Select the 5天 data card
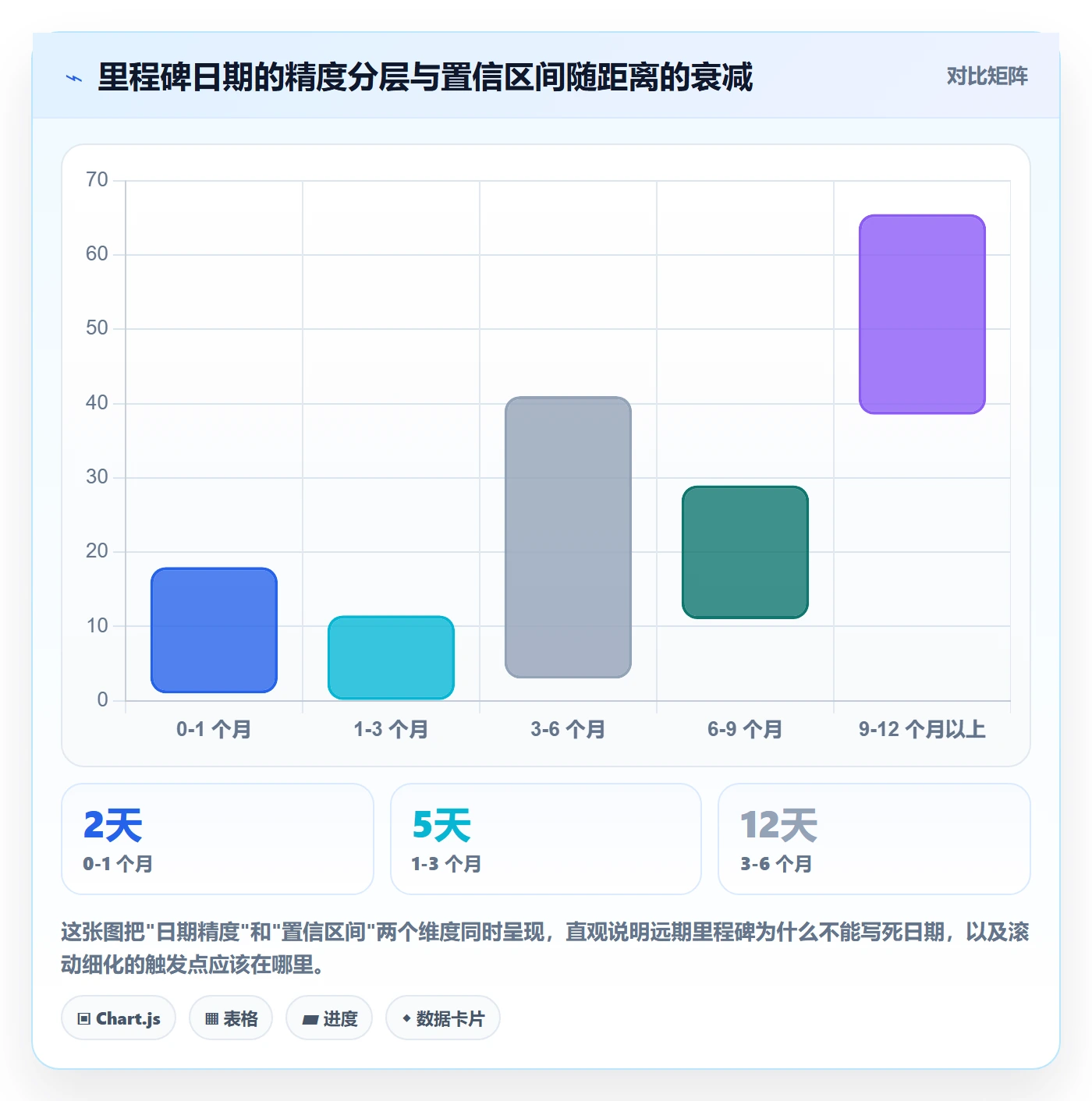The image size is (1092, 1101). point(546,839)
